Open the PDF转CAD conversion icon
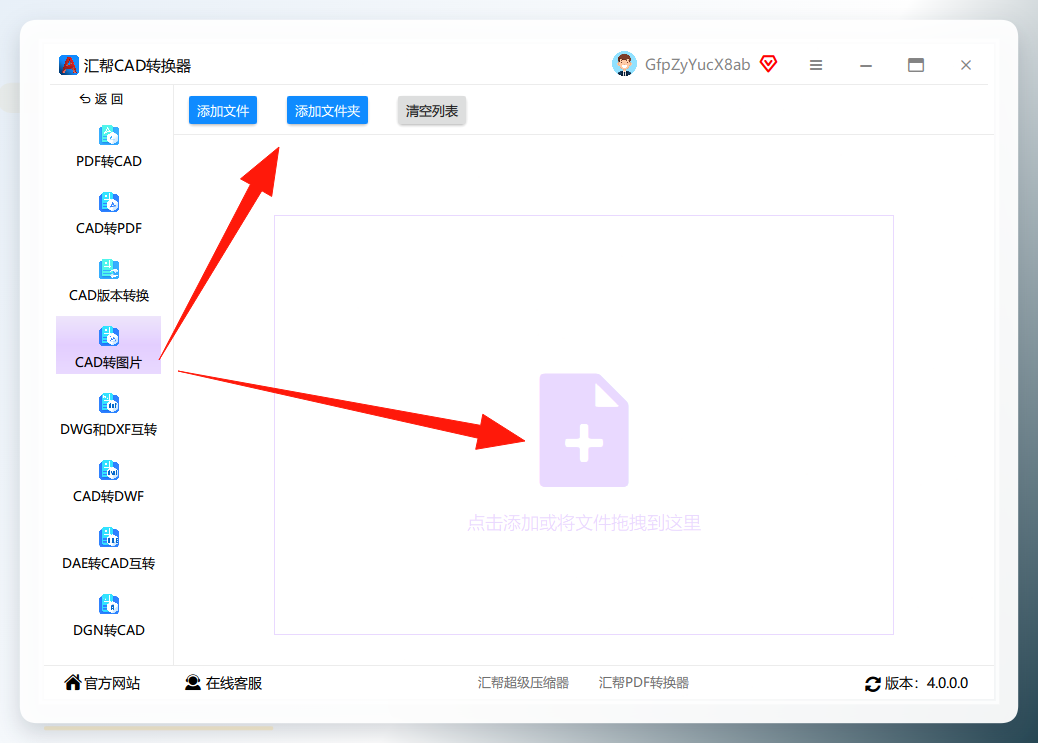The image size is (1038, 743). click(109, 136)
